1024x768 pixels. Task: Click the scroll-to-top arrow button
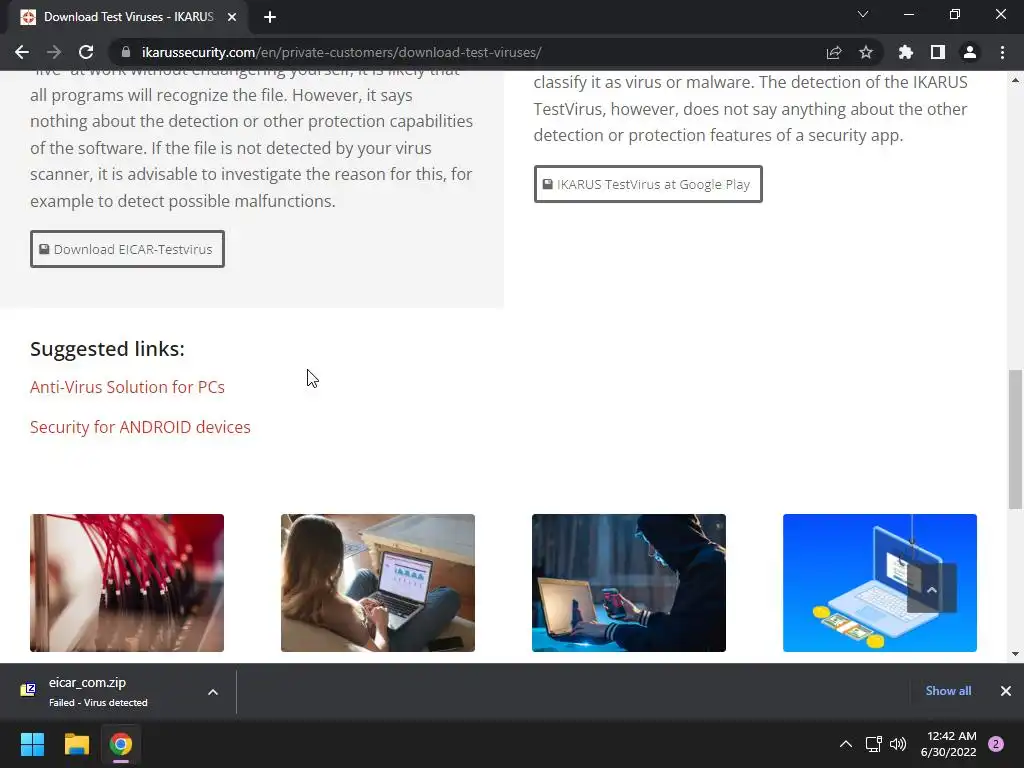932,588
